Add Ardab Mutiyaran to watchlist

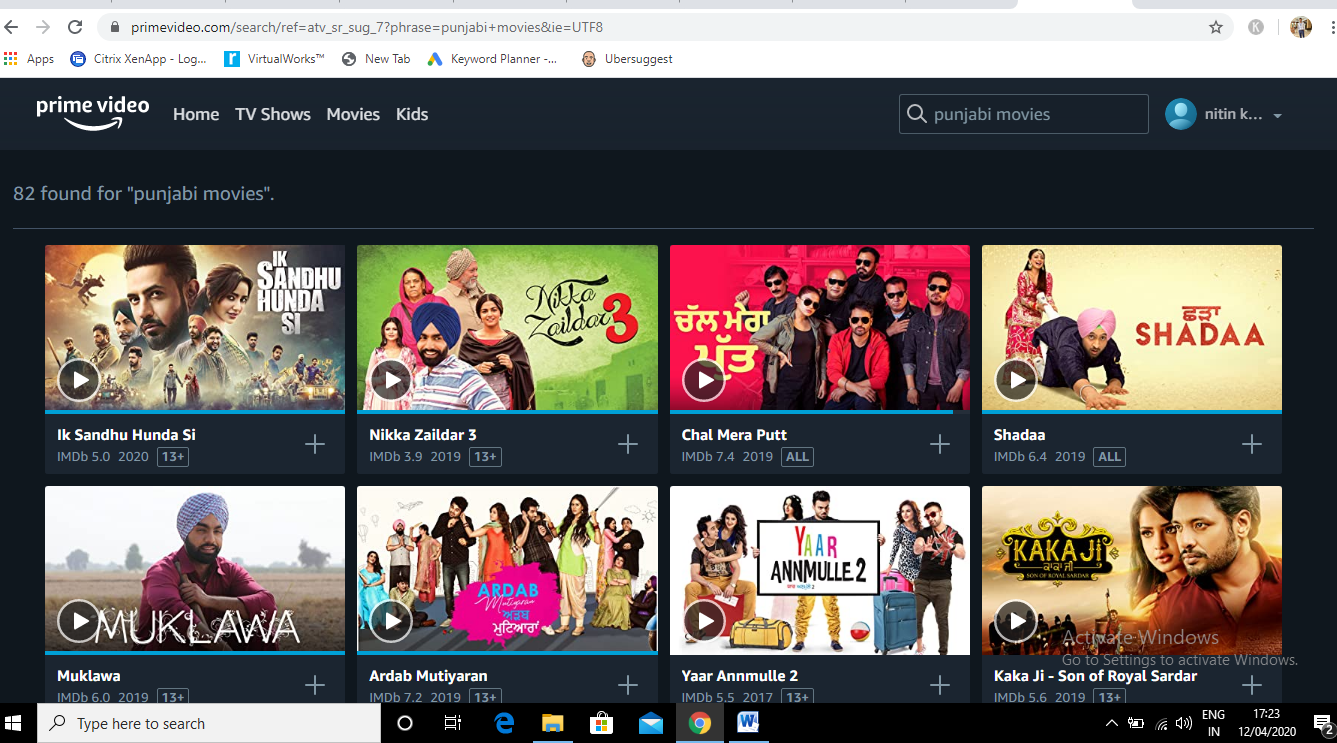tap(628, 685)
